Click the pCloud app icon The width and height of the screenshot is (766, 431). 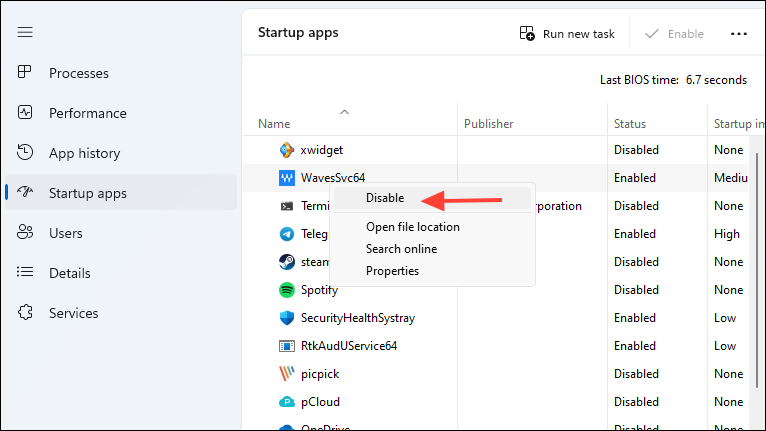pyautogui.click(x=287, y=402)
